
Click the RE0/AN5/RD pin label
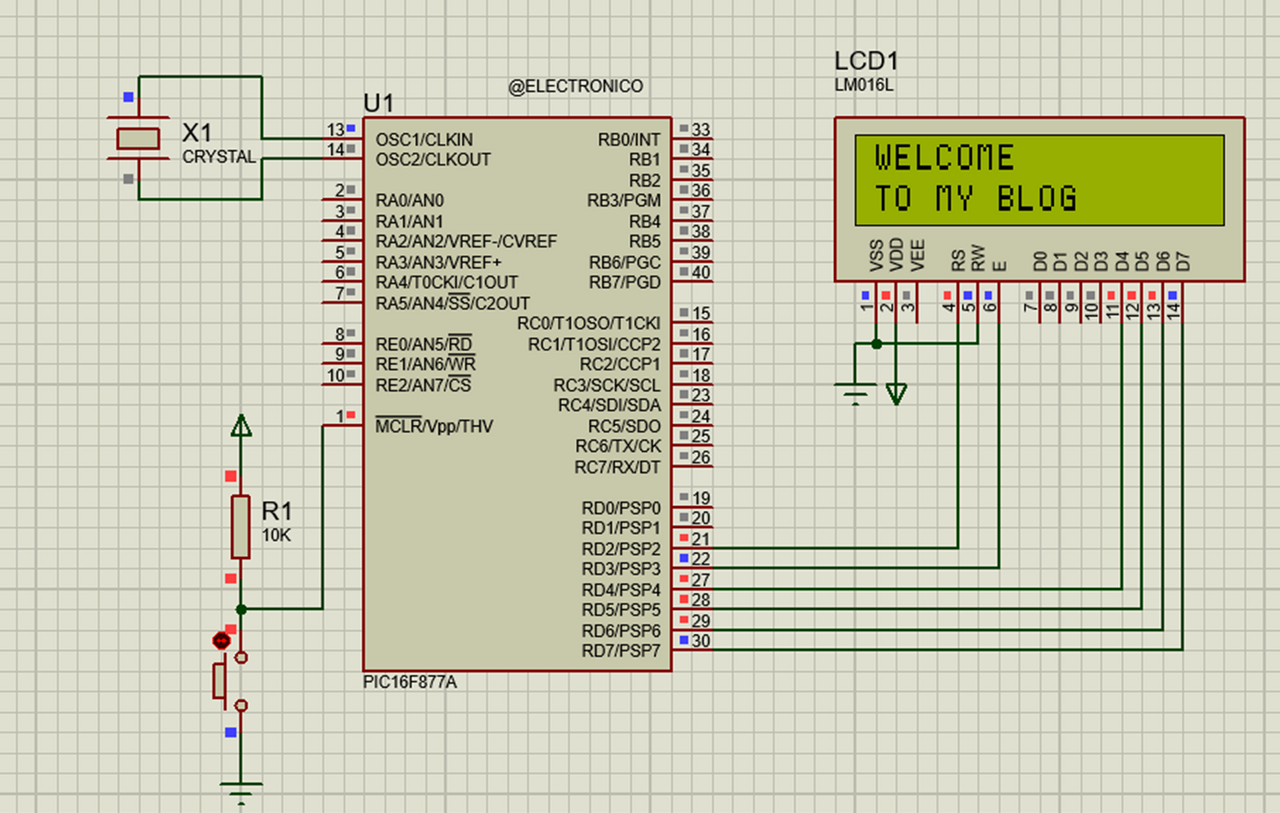(425, 344)
